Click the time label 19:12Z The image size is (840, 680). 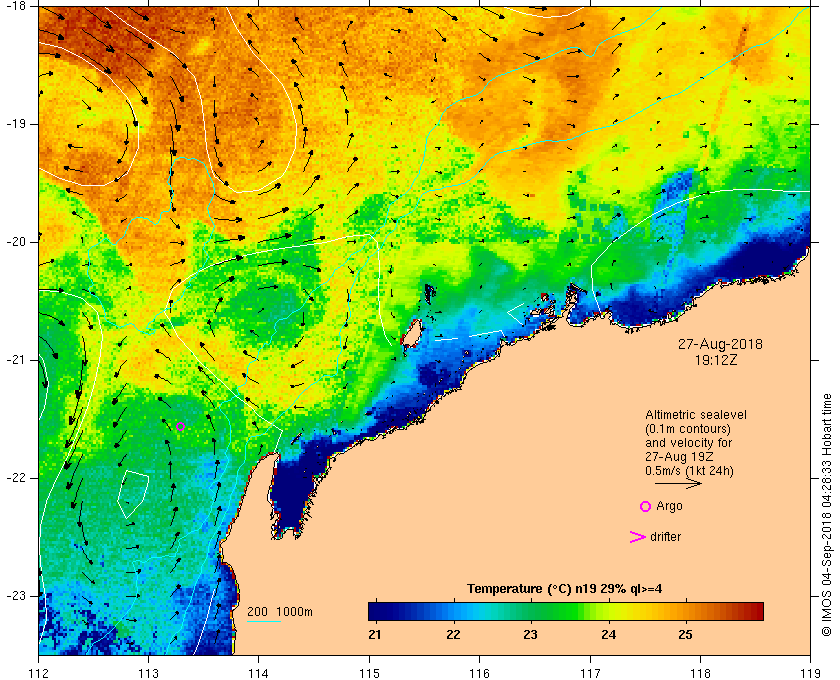point(716,360)
